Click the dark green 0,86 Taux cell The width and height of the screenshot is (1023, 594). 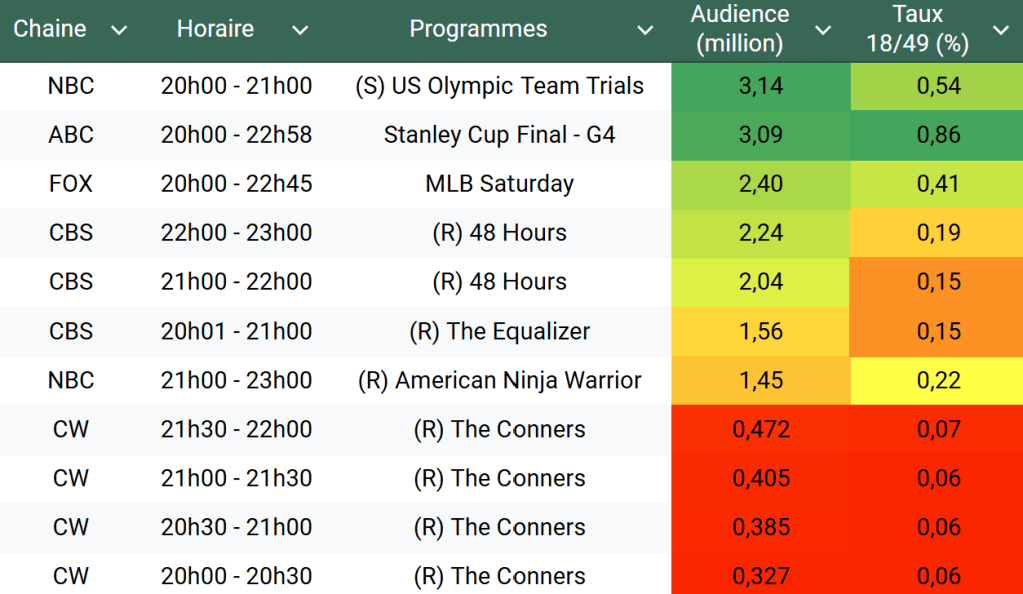[938, 135]
